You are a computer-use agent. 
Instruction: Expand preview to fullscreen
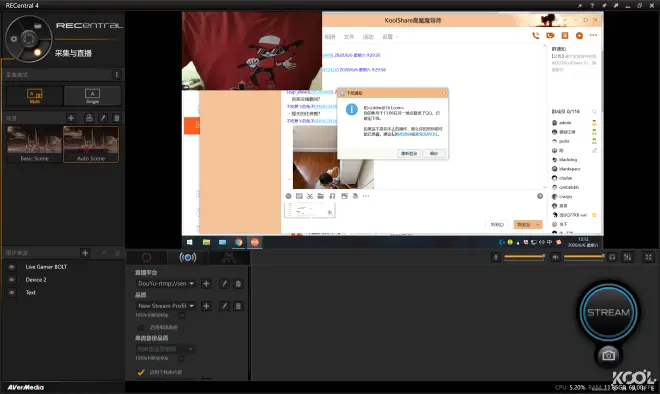648,257
